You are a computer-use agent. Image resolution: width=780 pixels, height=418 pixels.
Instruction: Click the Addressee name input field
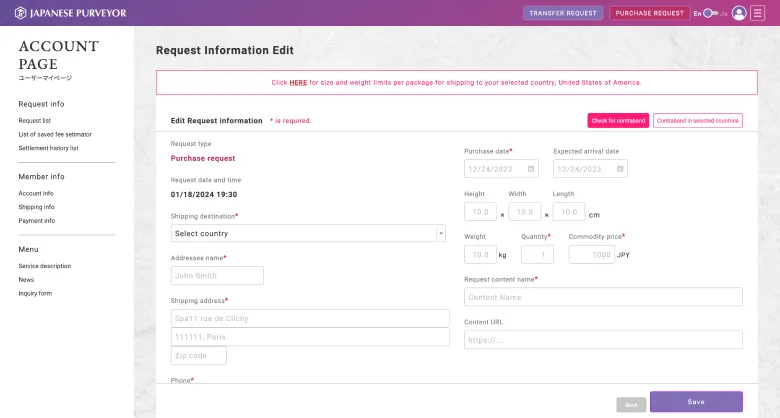217,275
